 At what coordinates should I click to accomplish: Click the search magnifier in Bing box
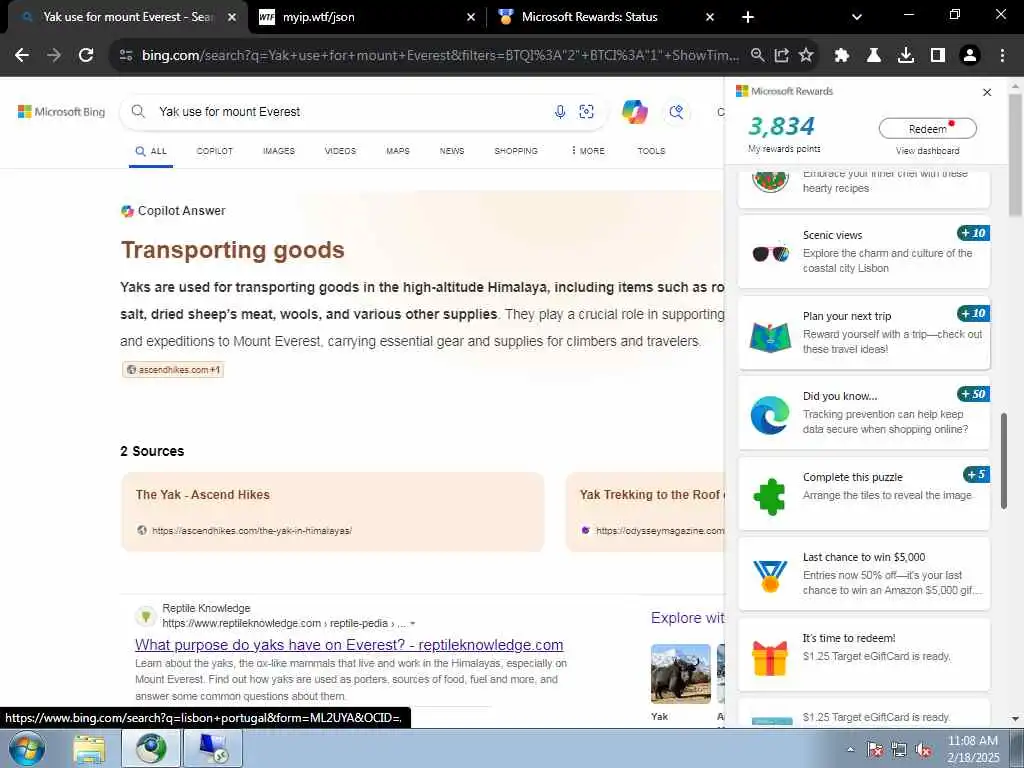(138, 112)
